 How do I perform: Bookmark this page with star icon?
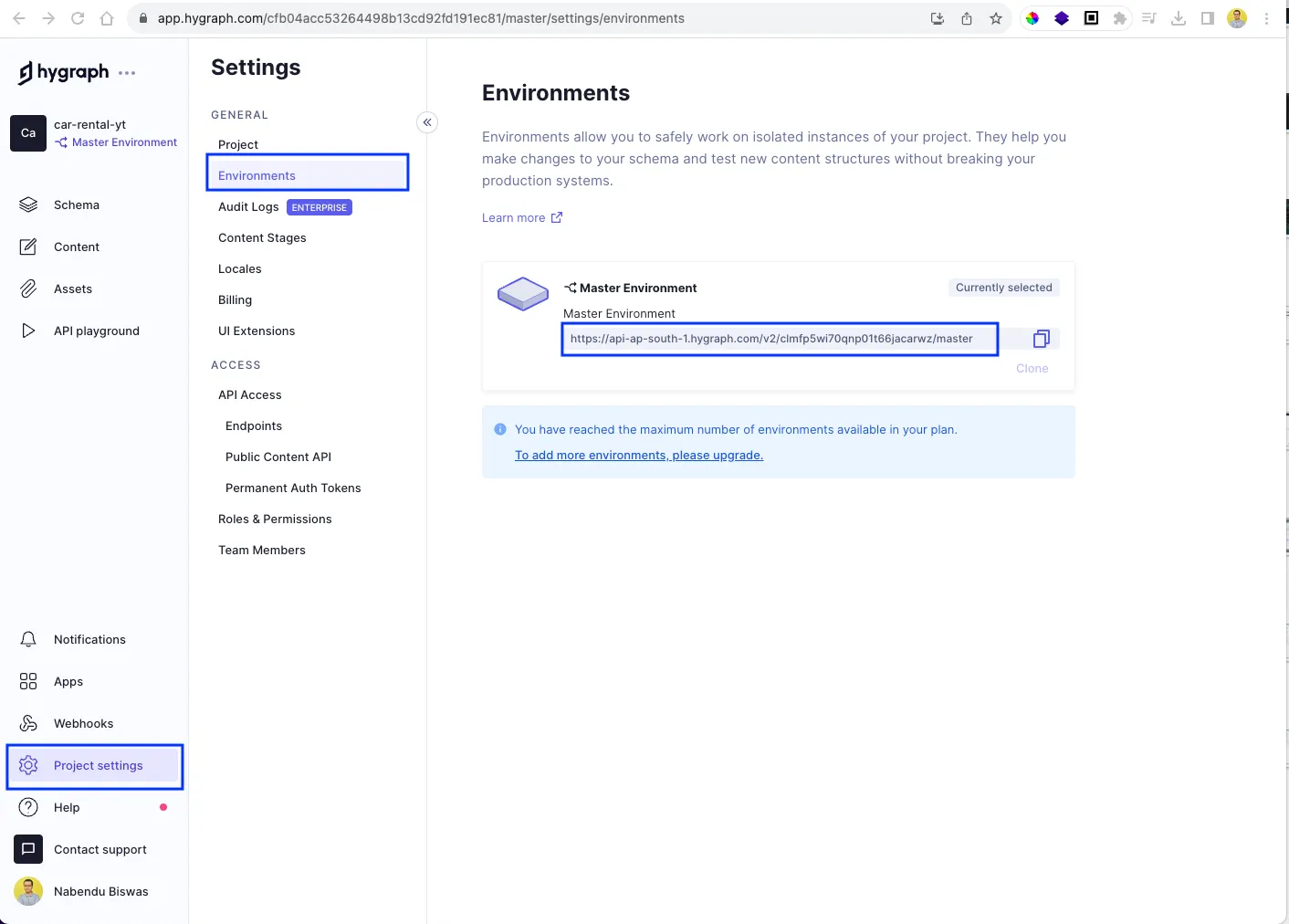click(996, 18)
